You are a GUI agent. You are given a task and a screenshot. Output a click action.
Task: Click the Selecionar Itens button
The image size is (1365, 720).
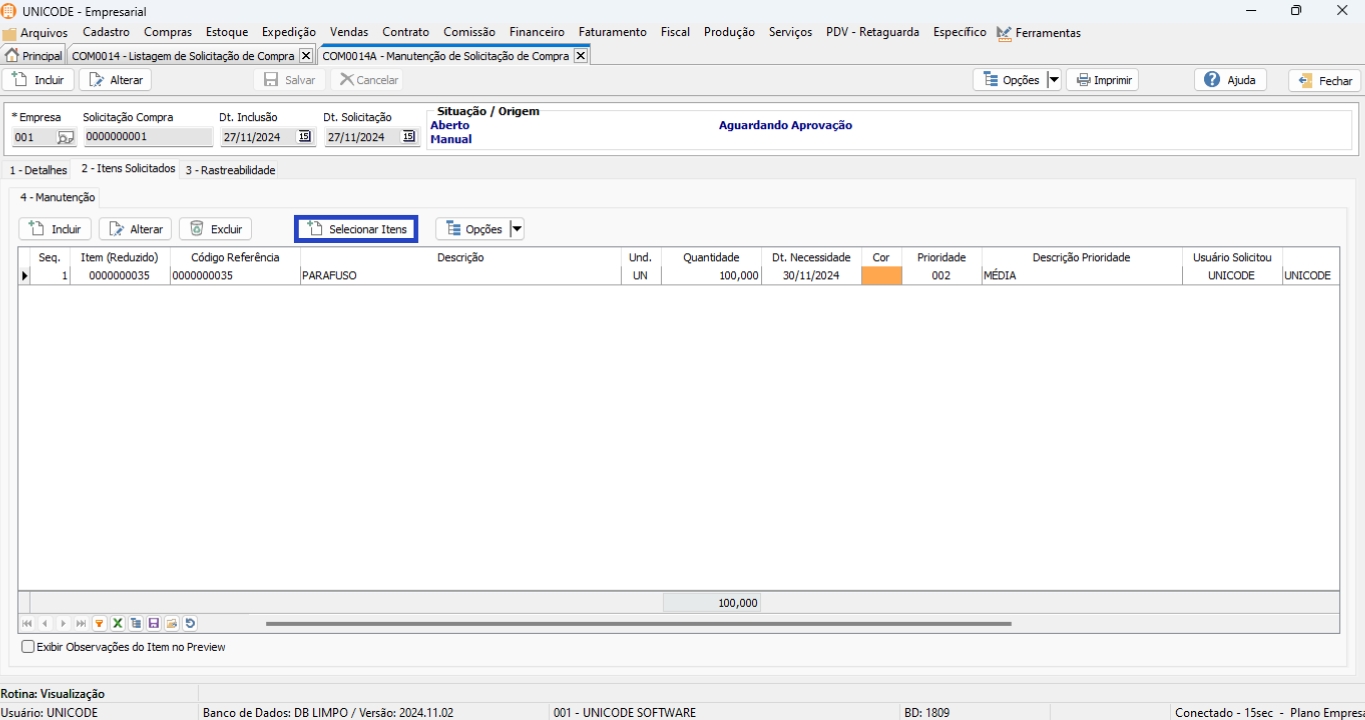[x=357, y=229]
